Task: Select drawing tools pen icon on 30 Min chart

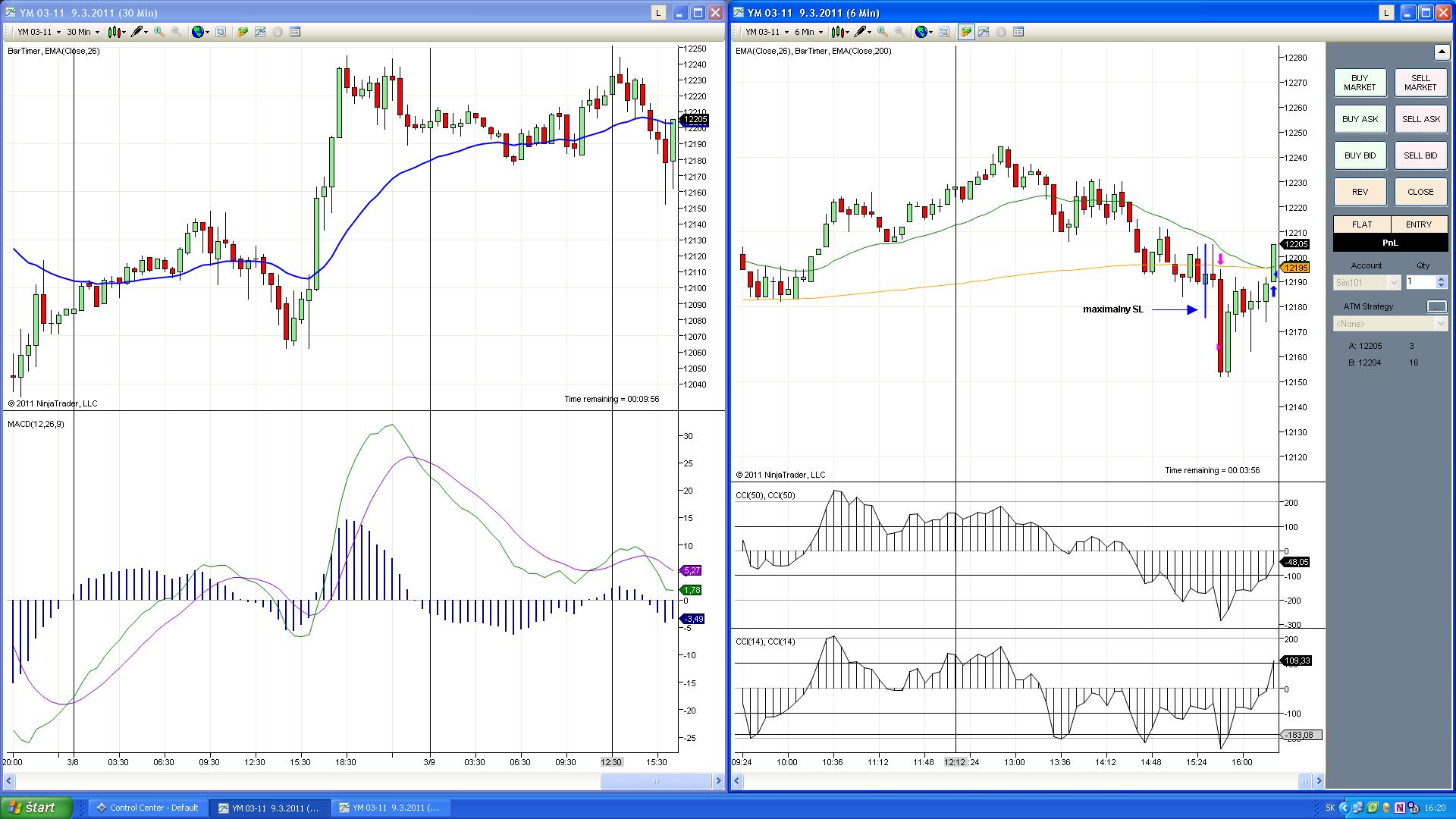Action: (x=136, y=32)
